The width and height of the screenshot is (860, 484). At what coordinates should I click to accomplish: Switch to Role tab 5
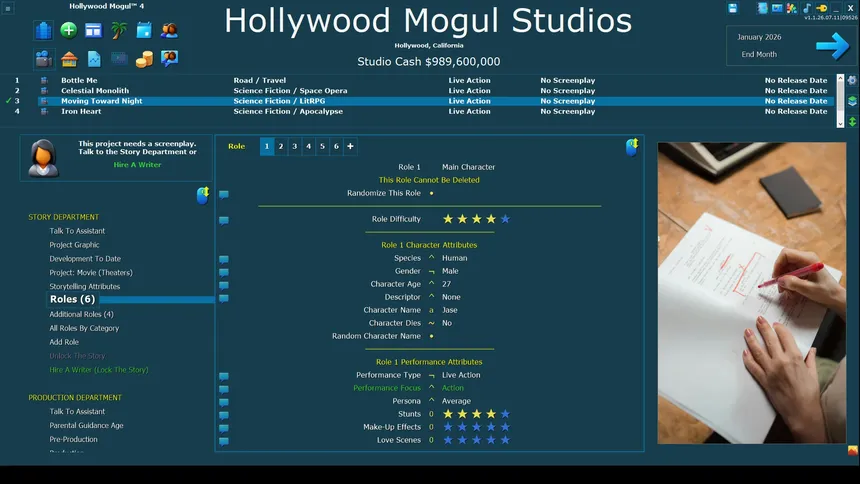tap(322, 147)
